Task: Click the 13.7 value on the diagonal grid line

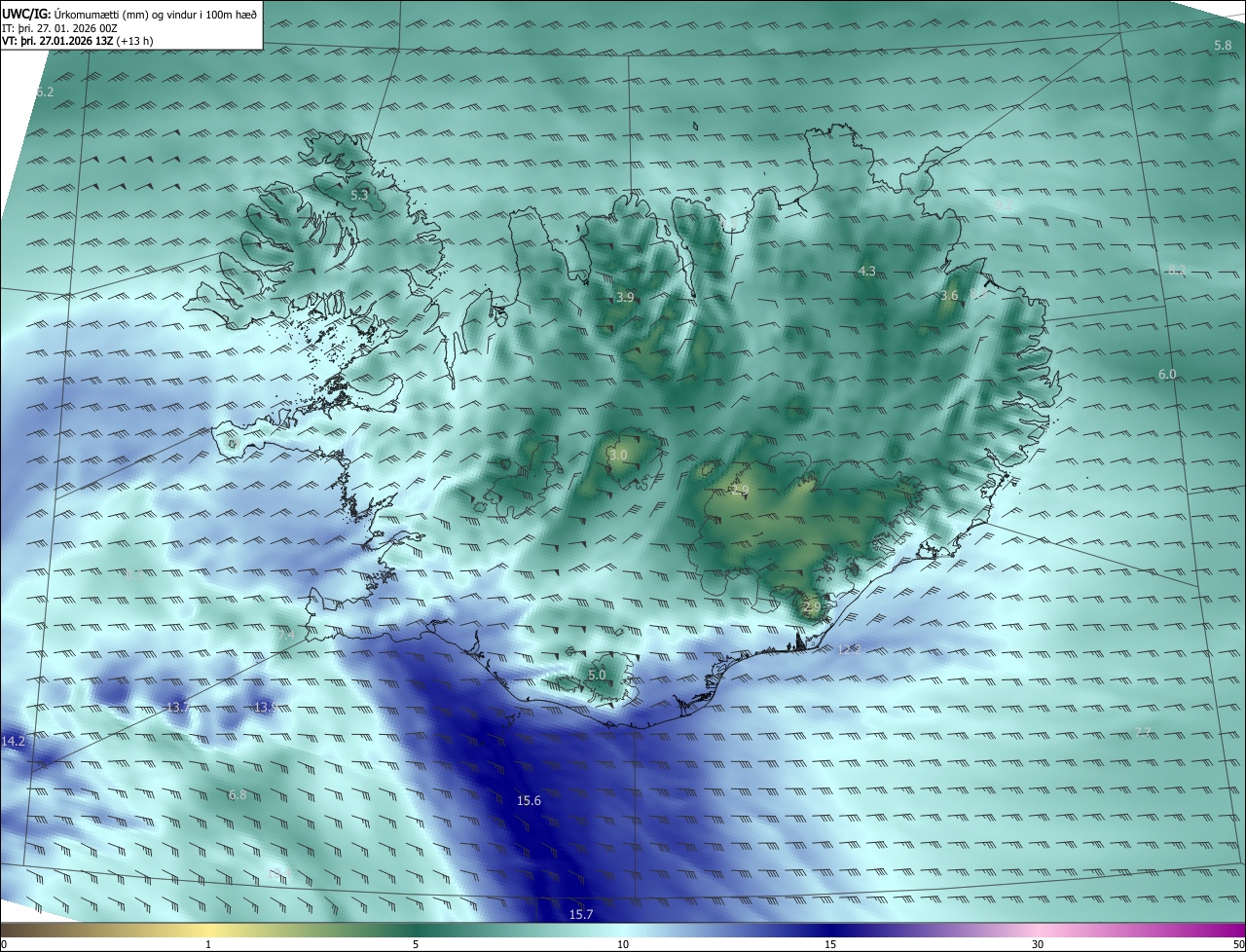Action: [x=176, y=708]
